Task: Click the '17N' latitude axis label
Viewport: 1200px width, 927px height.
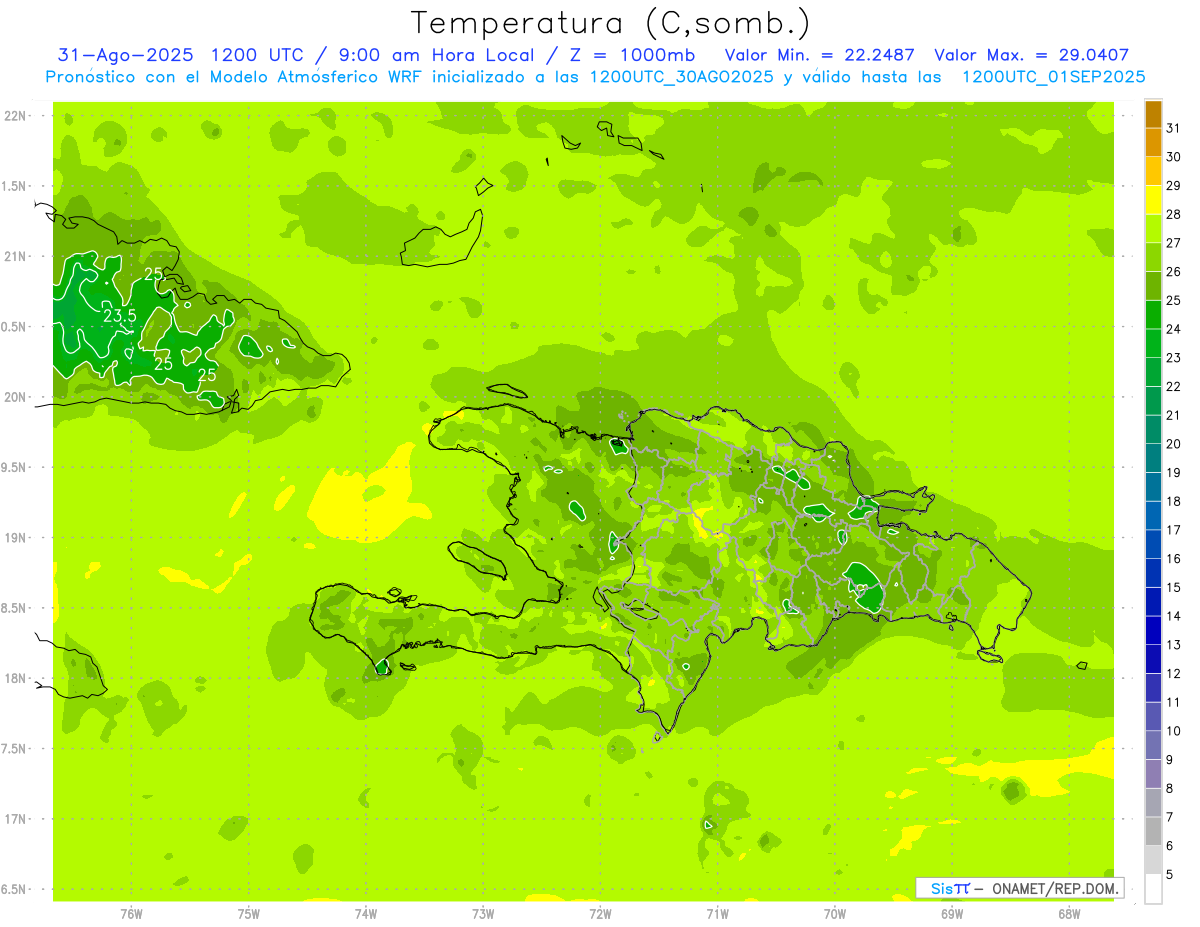Action: click(14, 819)
